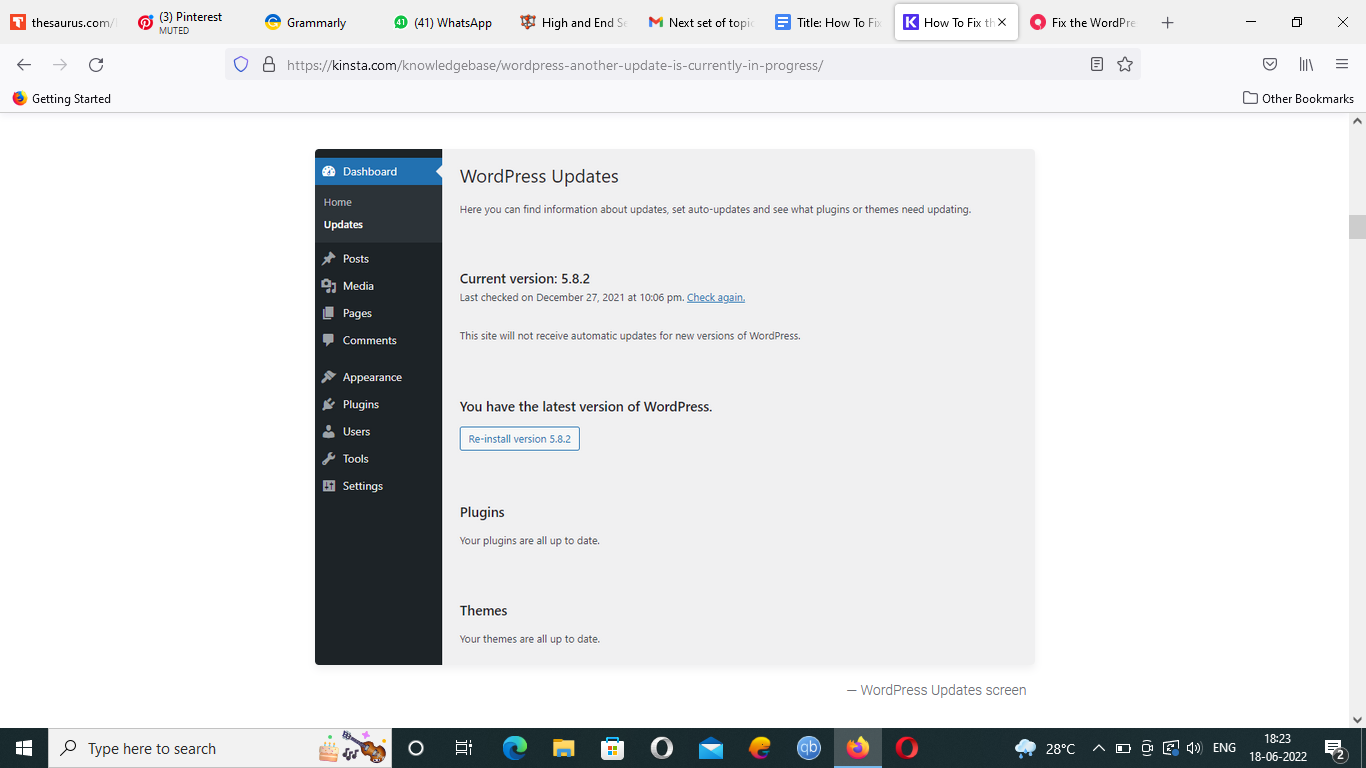Viewport: 1366px width, 768px height.
Task: Click 'Your themes are all up to date.' text
Action: 529,639
